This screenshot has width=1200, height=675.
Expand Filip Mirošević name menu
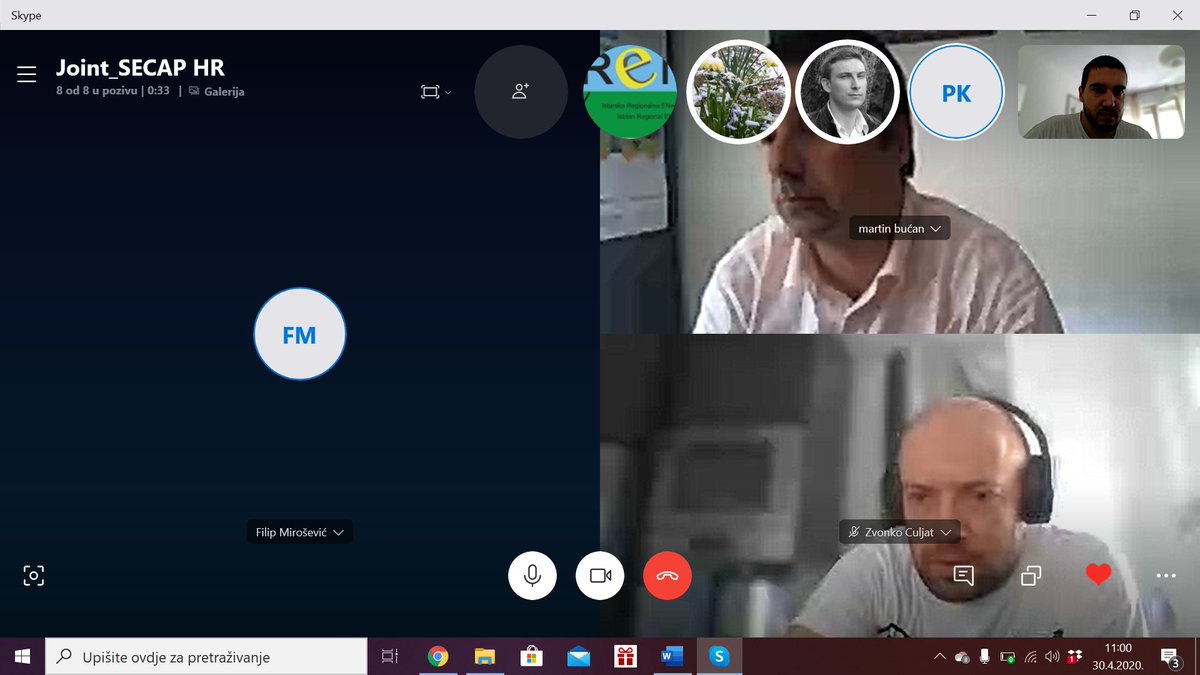tap(299, 532)
